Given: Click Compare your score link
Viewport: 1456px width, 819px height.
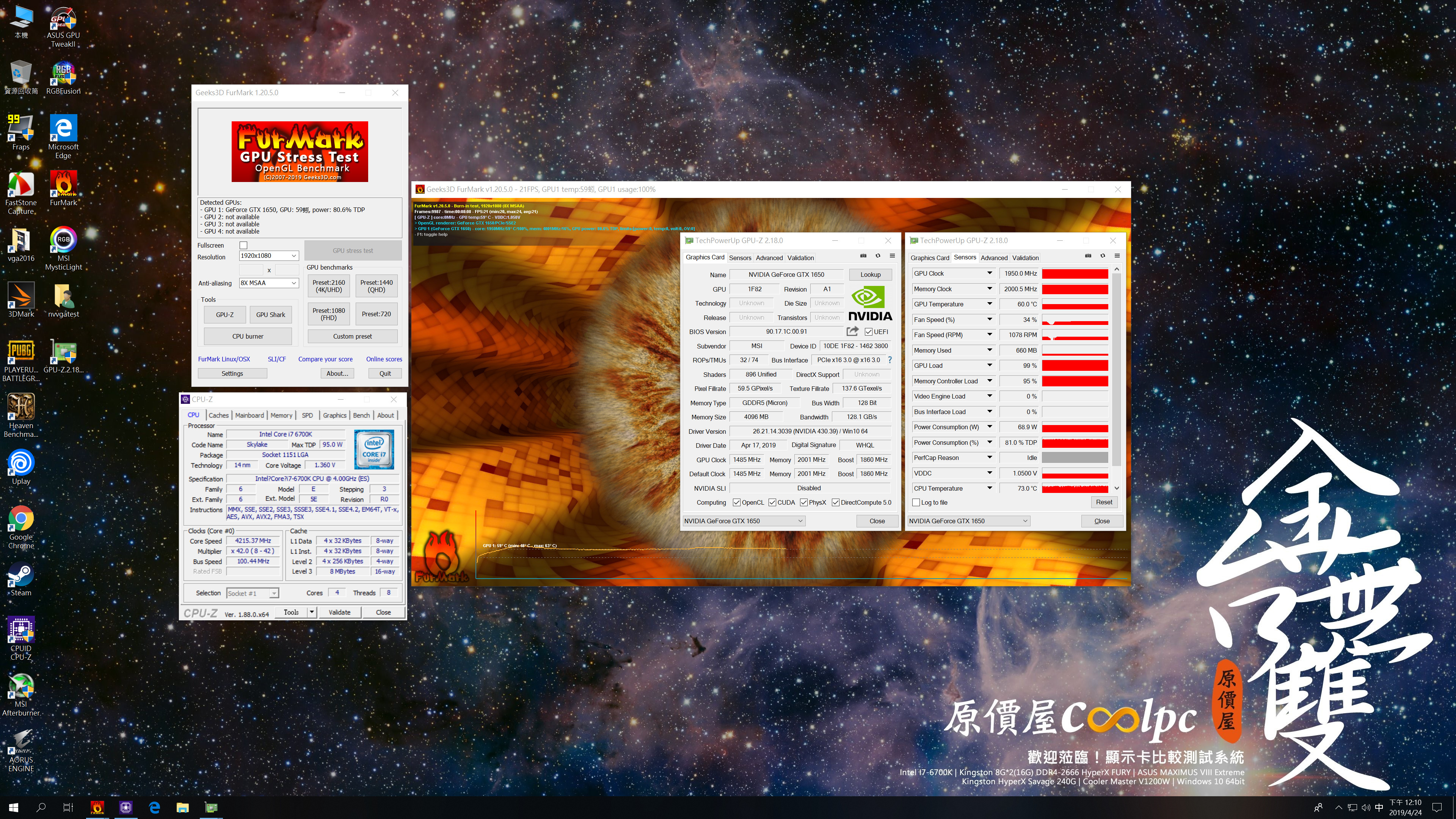Looking at the screenshot, I should click(325, 359).
